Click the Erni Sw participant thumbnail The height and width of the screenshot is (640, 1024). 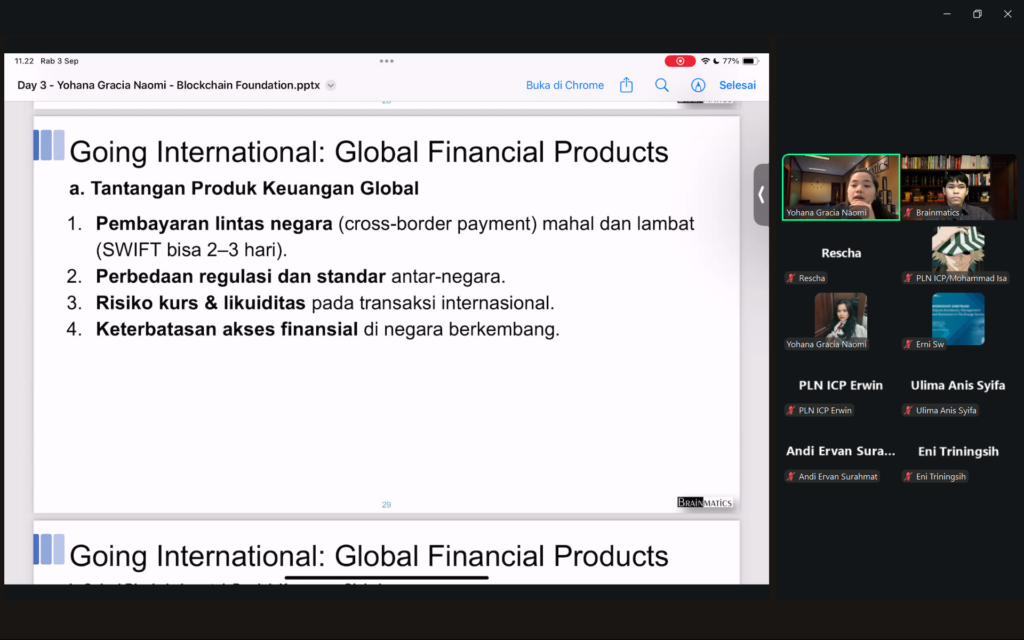click(958, 318)
